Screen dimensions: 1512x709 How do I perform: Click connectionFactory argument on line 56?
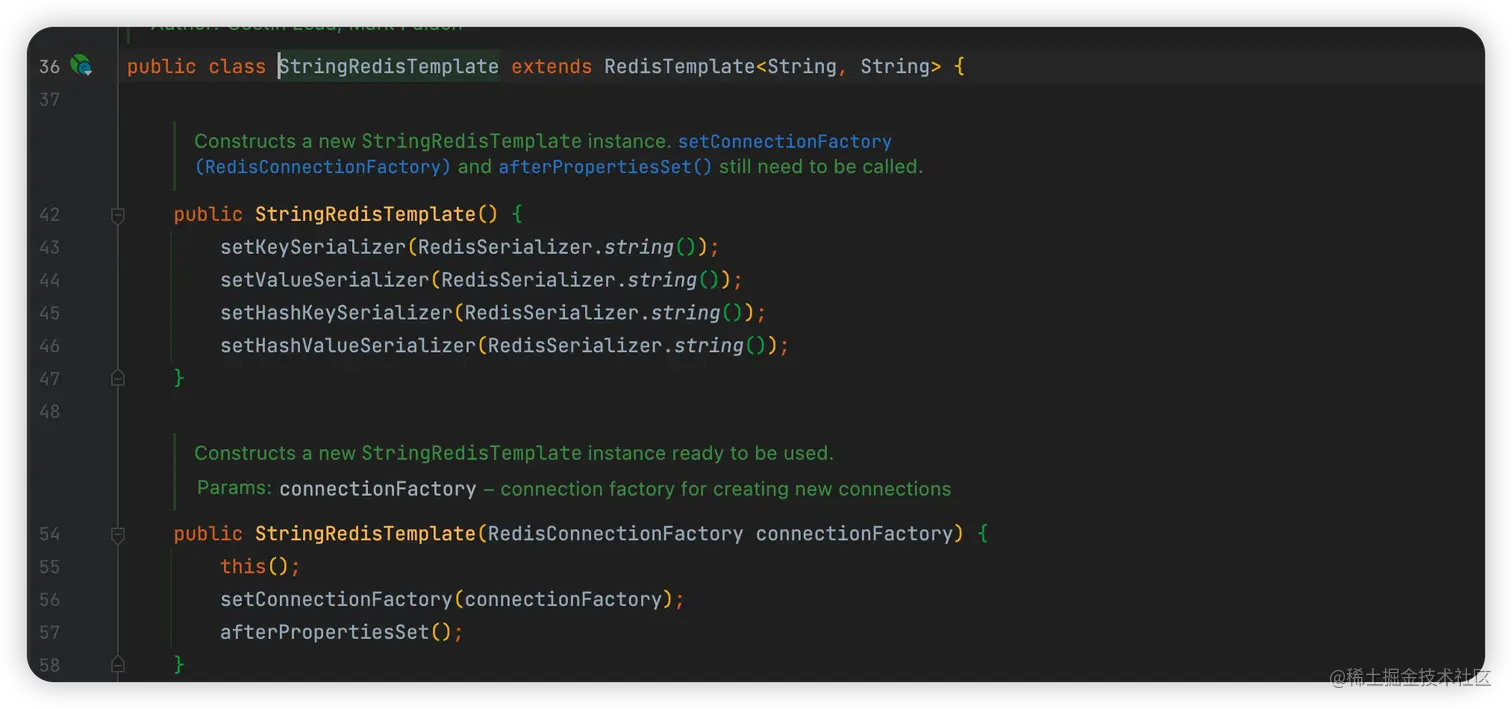(563, 600)
